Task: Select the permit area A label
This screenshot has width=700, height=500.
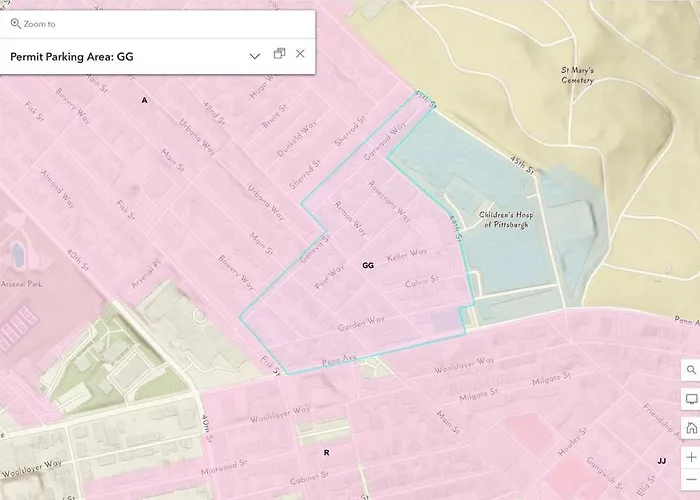Action: [144, 100]
